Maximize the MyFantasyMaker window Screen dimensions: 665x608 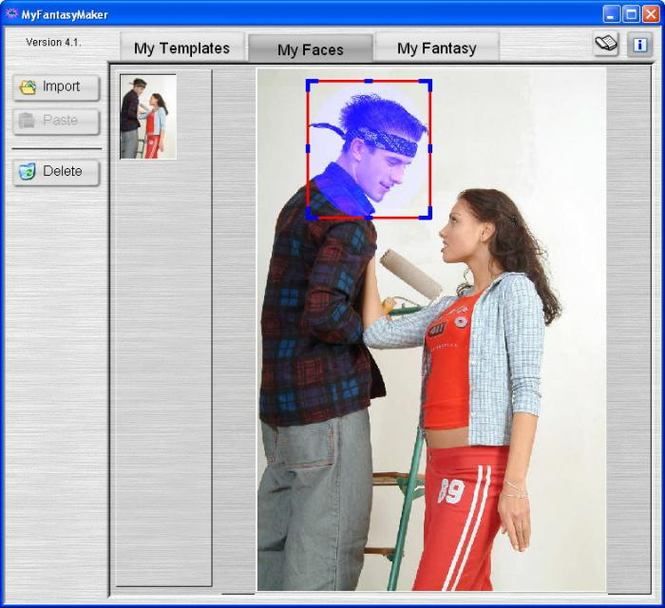(631, 14)
